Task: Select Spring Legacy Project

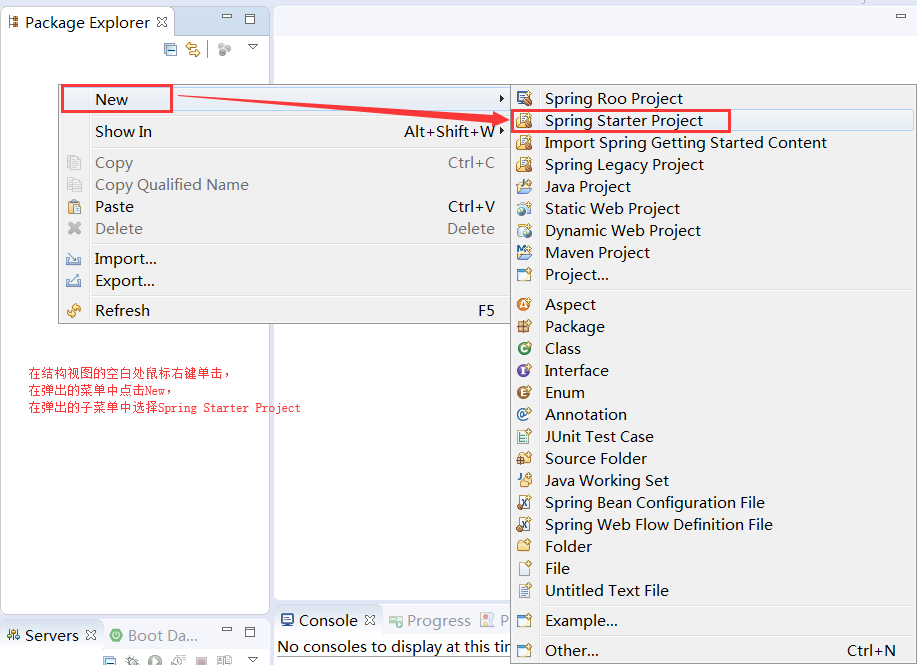Action: (x=712, y=165)
